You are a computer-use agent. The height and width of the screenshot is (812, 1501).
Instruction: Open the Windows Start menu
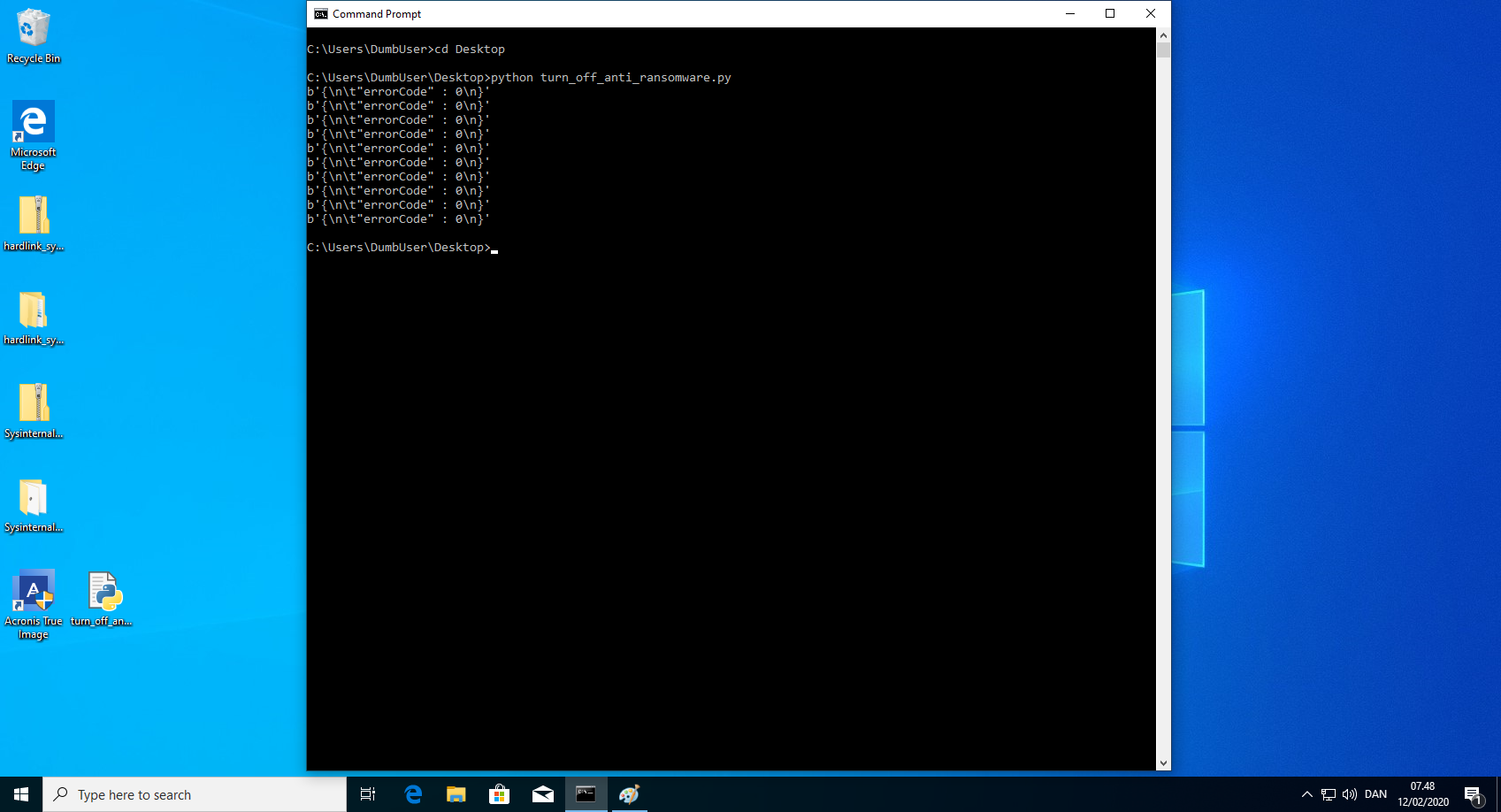[21, 794]
